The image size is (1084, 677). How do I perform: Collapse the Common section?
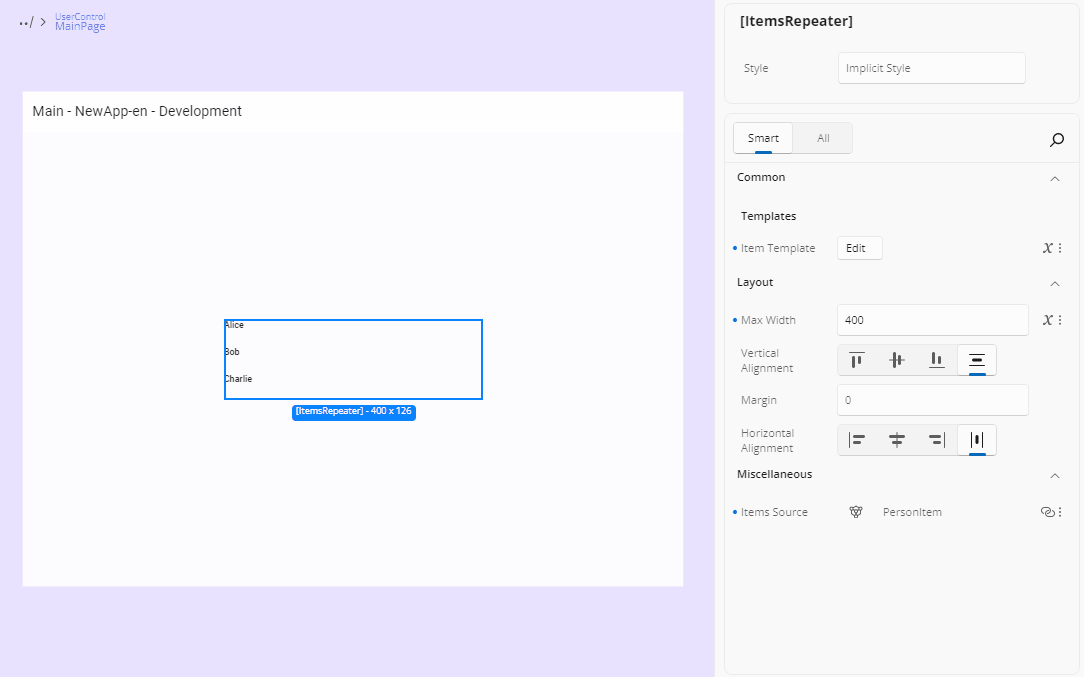1054,178
